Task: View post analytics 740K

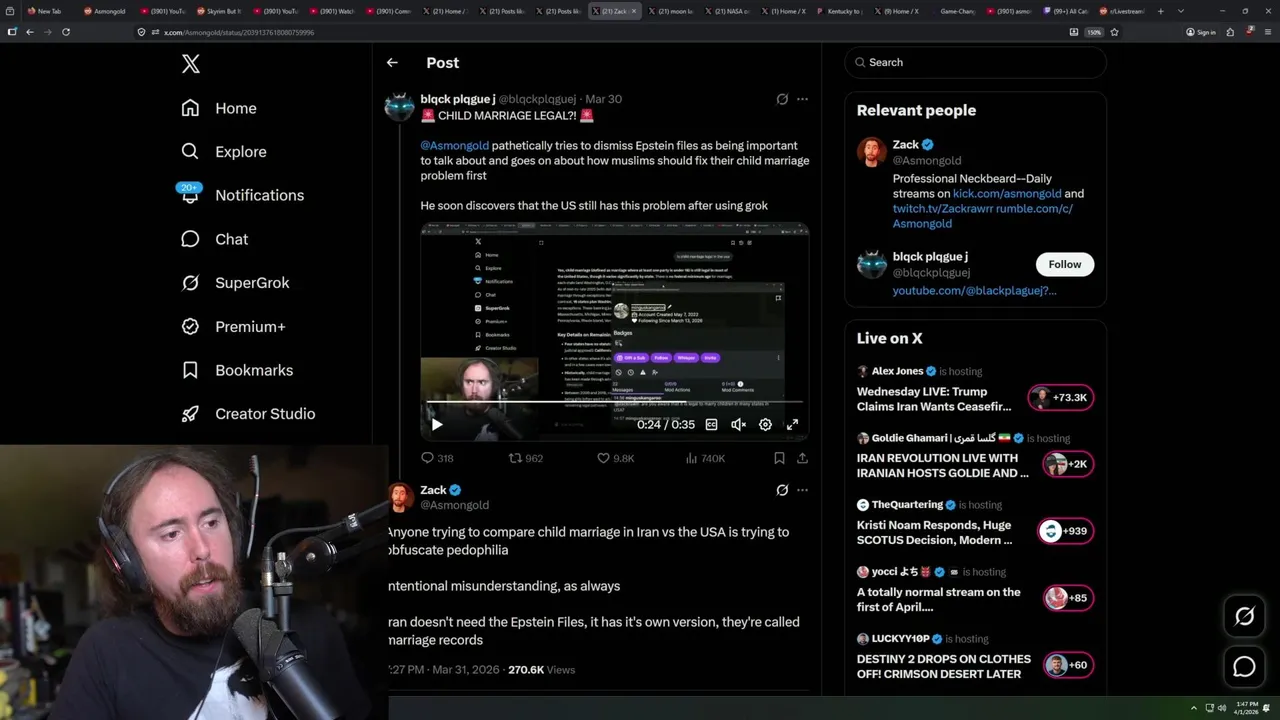Action: (x=705, y=458)
